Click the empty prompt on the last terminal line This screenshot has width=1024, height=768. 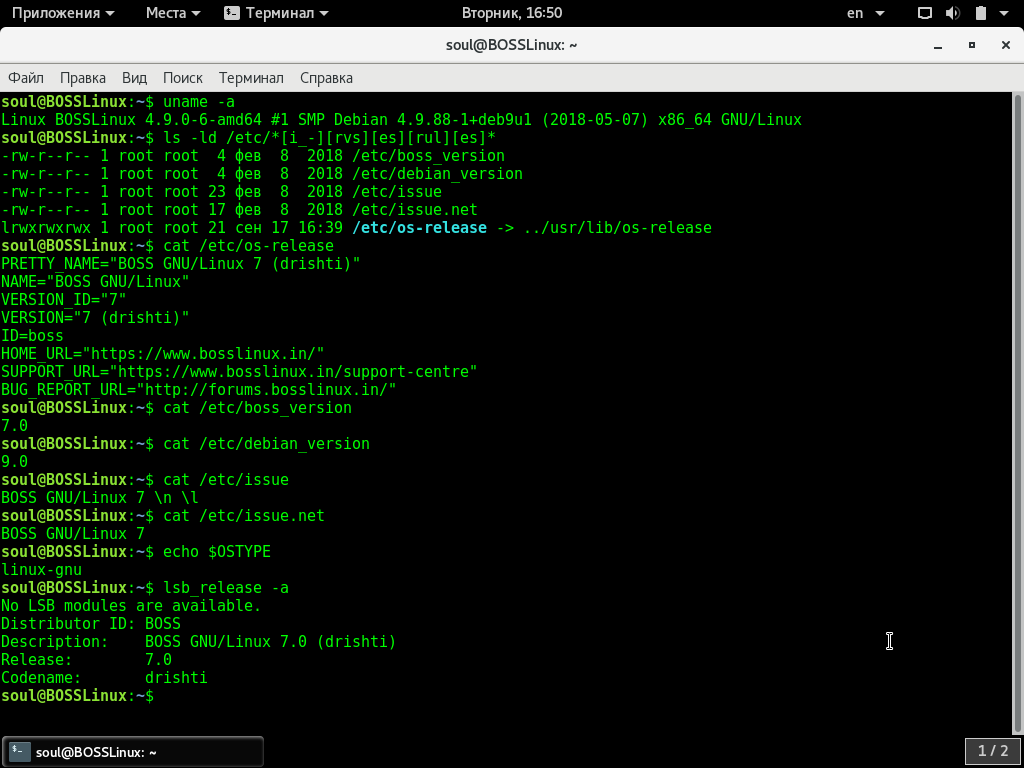[x=78, y=696]
